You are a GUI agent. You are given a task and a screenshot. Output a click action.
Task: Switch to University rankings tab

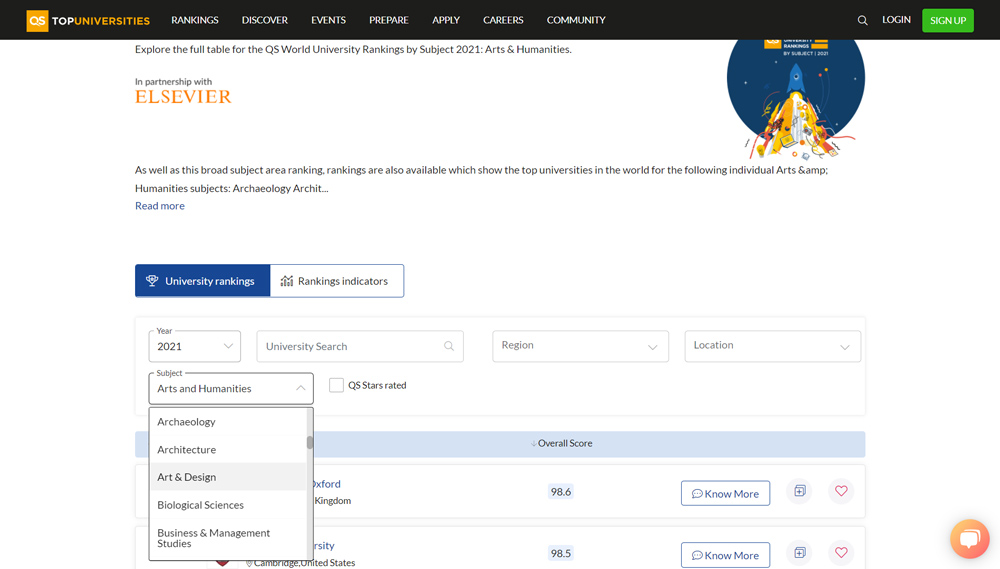tap(203, 281)
